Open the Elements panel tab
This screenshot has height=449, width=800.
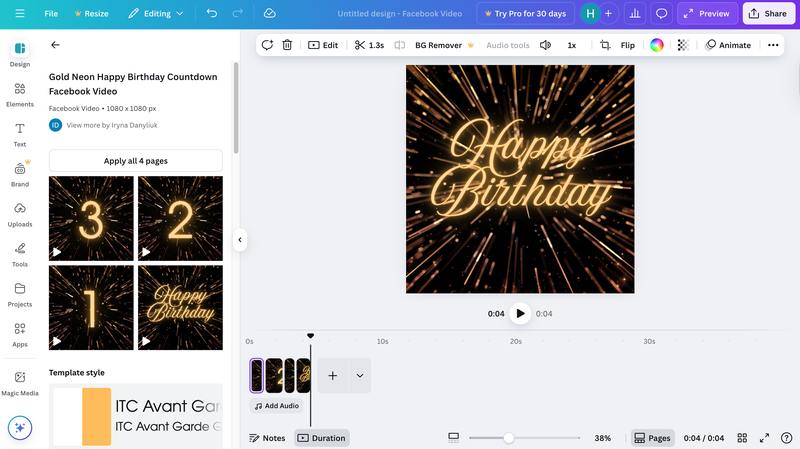(20, 95)
